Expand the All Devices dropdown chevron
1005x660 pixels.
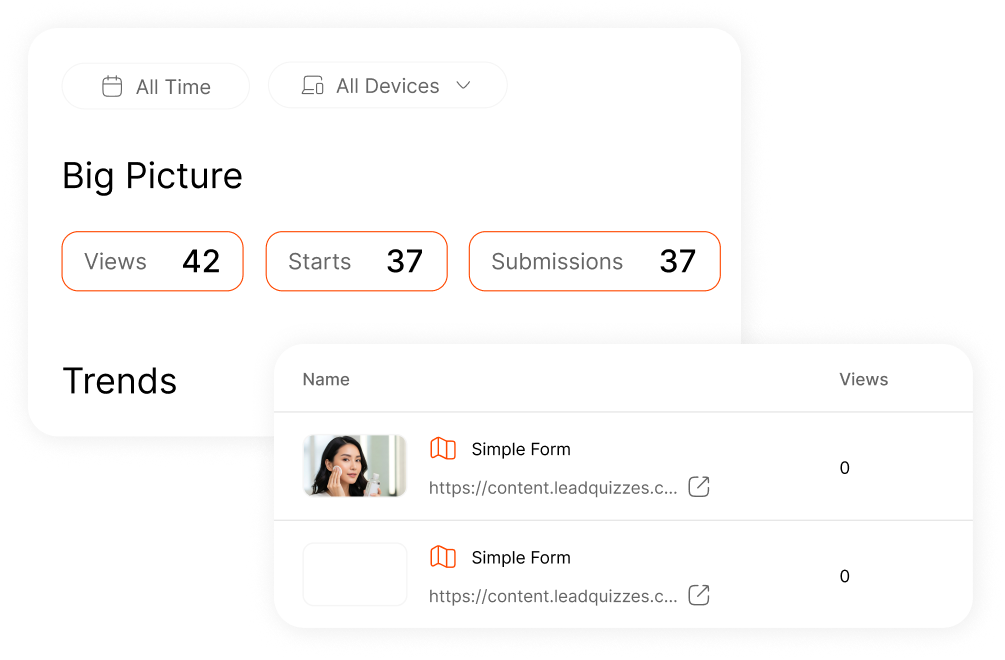click(463, 86)
